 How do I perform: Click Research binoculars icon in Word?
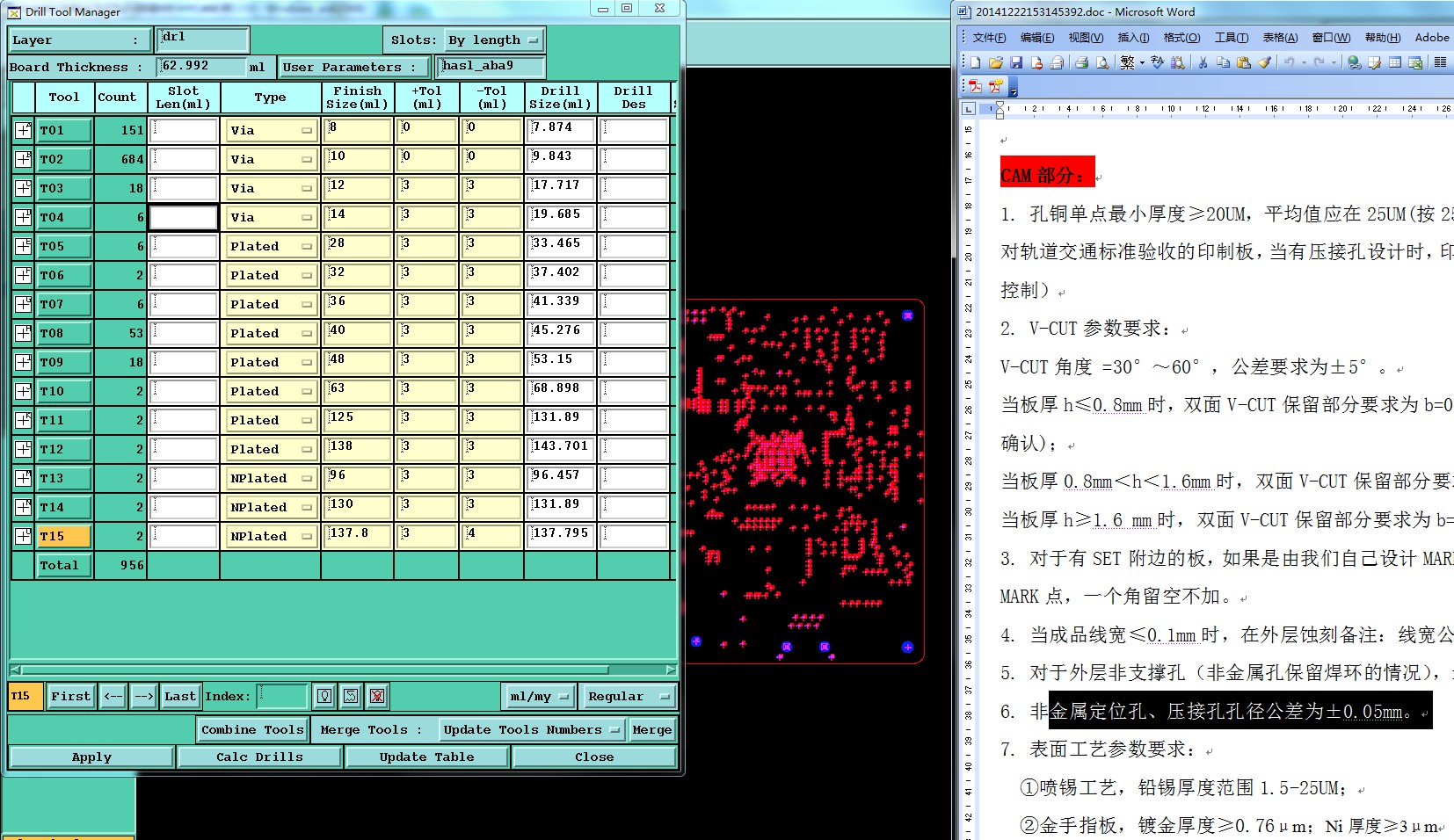point(1178,62)
